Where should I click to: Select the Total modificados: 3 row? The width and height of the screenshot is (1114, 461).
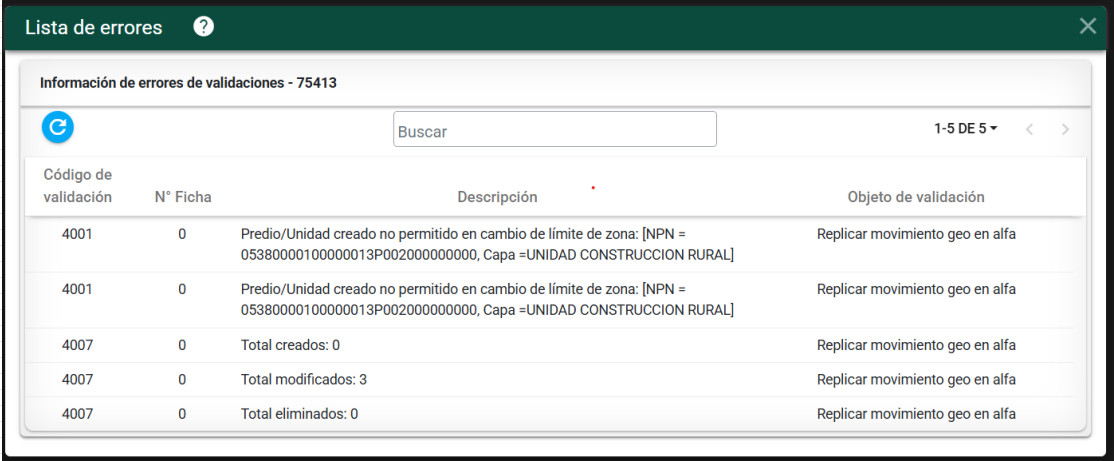point(304,379)
